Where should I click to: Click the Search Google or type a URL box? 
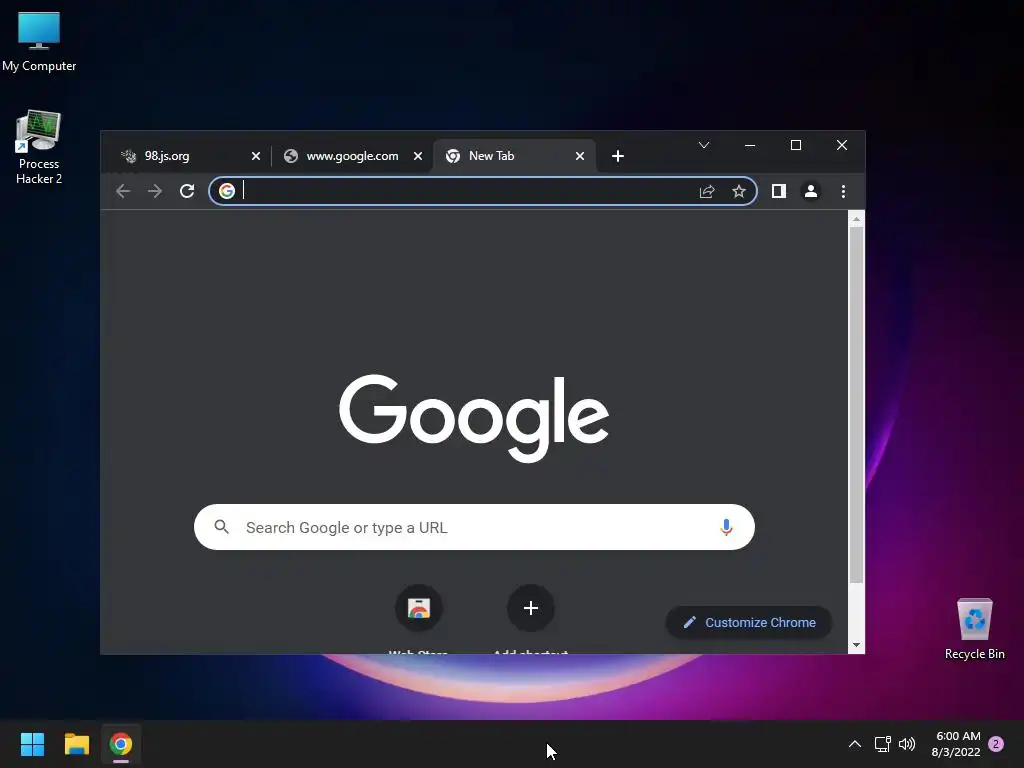474,527
